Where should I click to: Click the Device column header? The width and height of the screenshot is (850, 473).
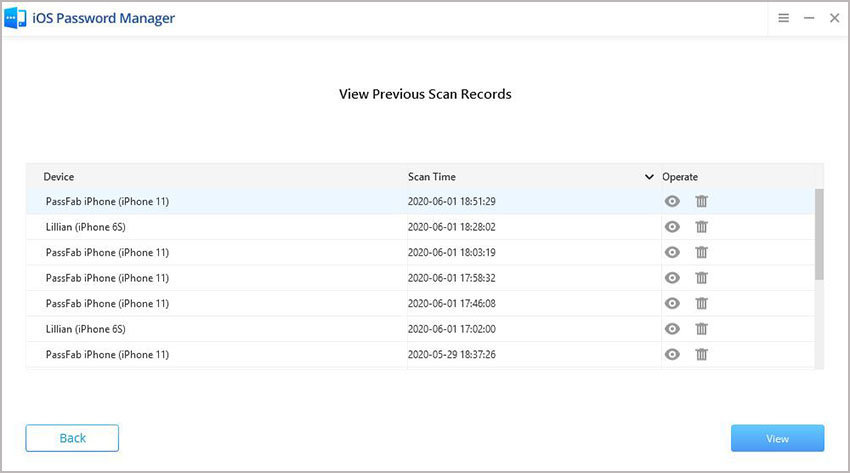[59, 177]
